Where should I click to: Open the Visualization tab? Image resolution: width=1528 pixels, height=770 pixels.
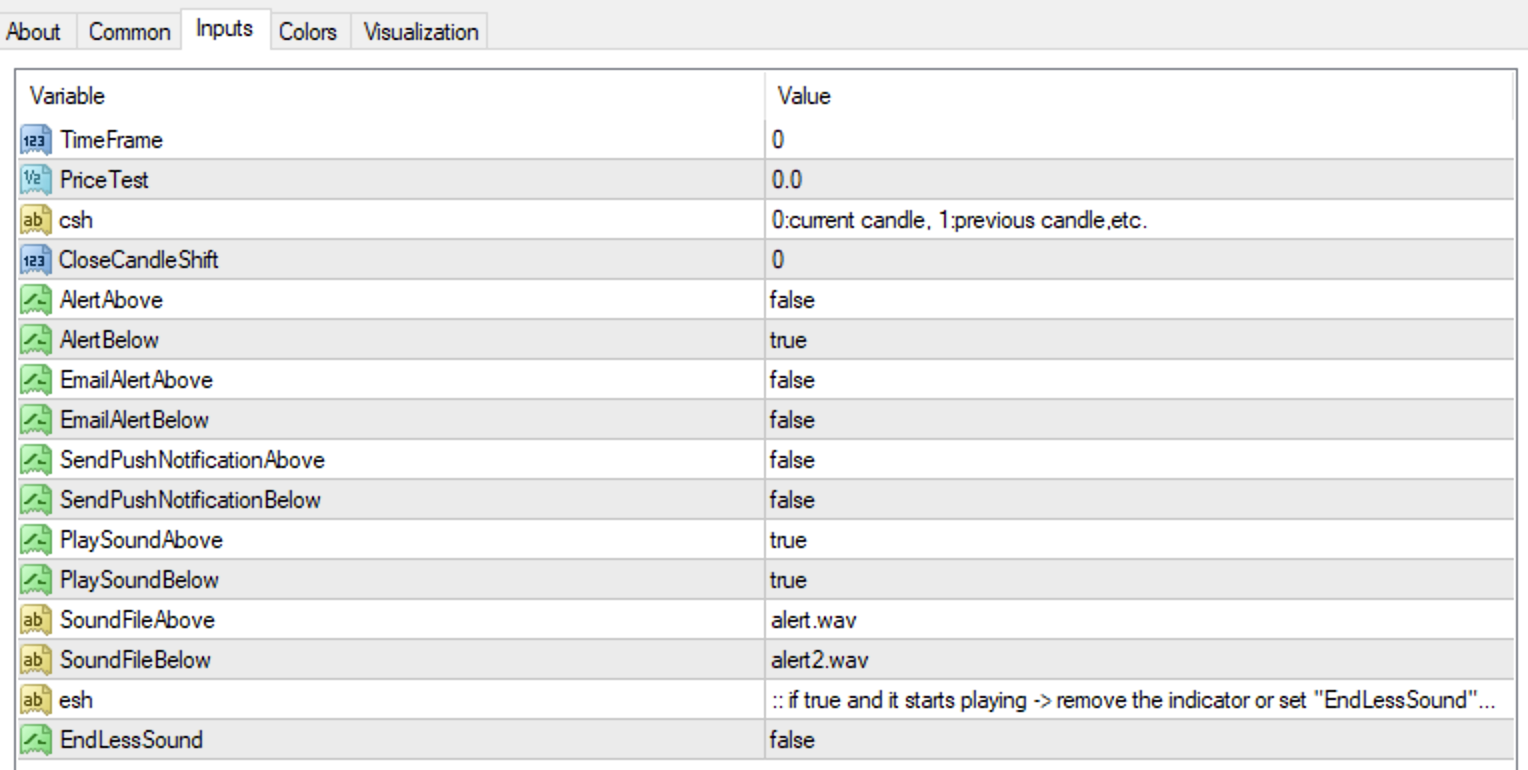[421, 32]
